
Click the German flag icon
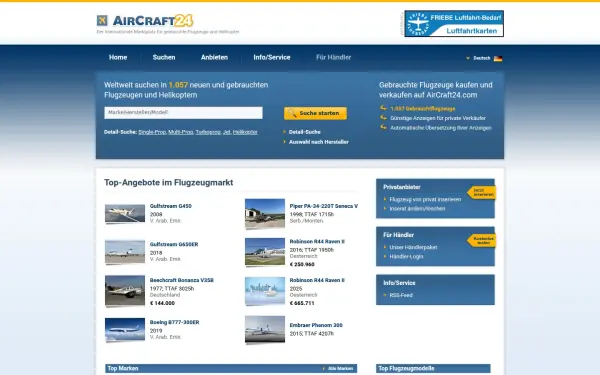coord(498,59)
